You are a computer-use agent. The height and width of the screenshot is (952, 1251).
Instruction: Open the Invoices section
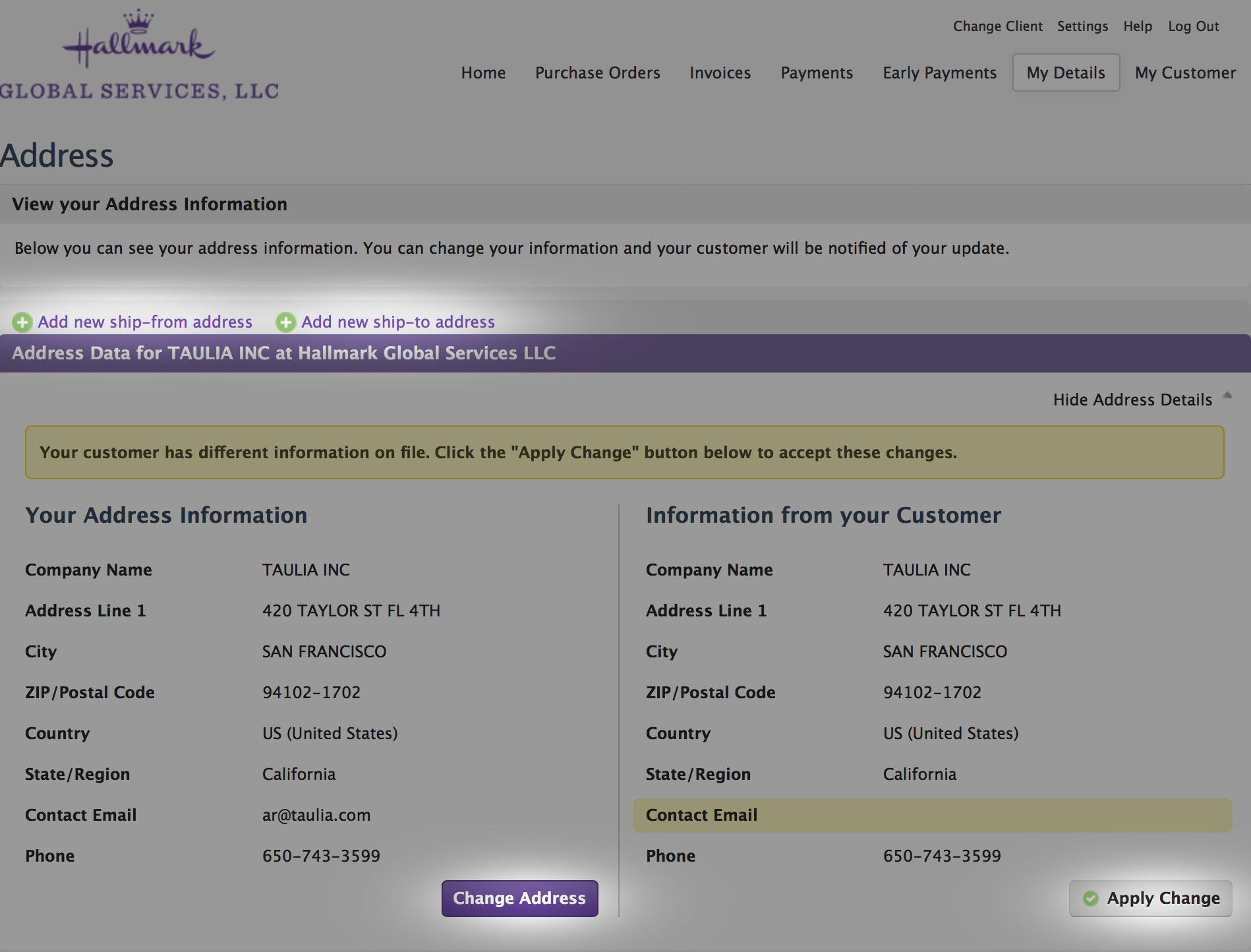point(720,73)
